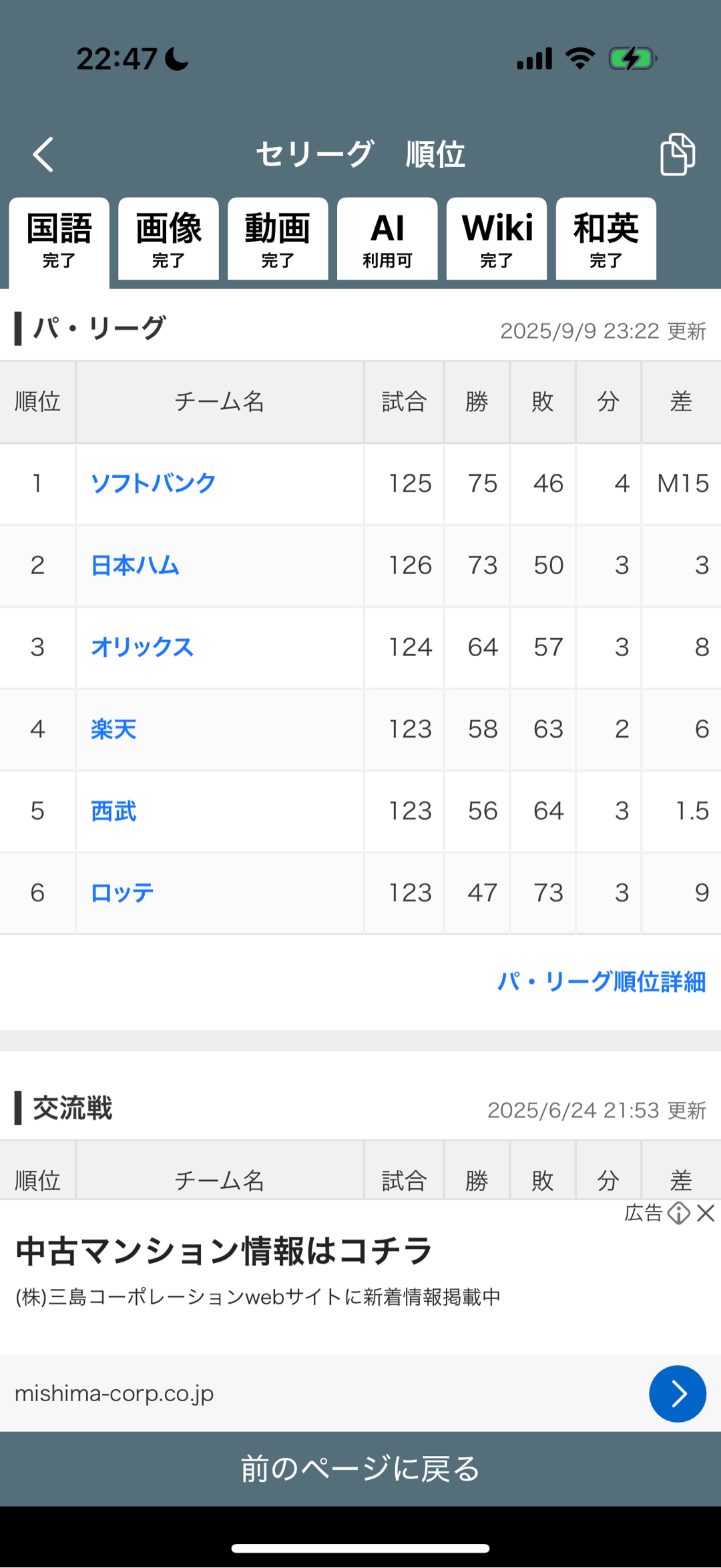721x1568 pixels.
Task: Open the 動画 tab
Action: tap(278, 240)
